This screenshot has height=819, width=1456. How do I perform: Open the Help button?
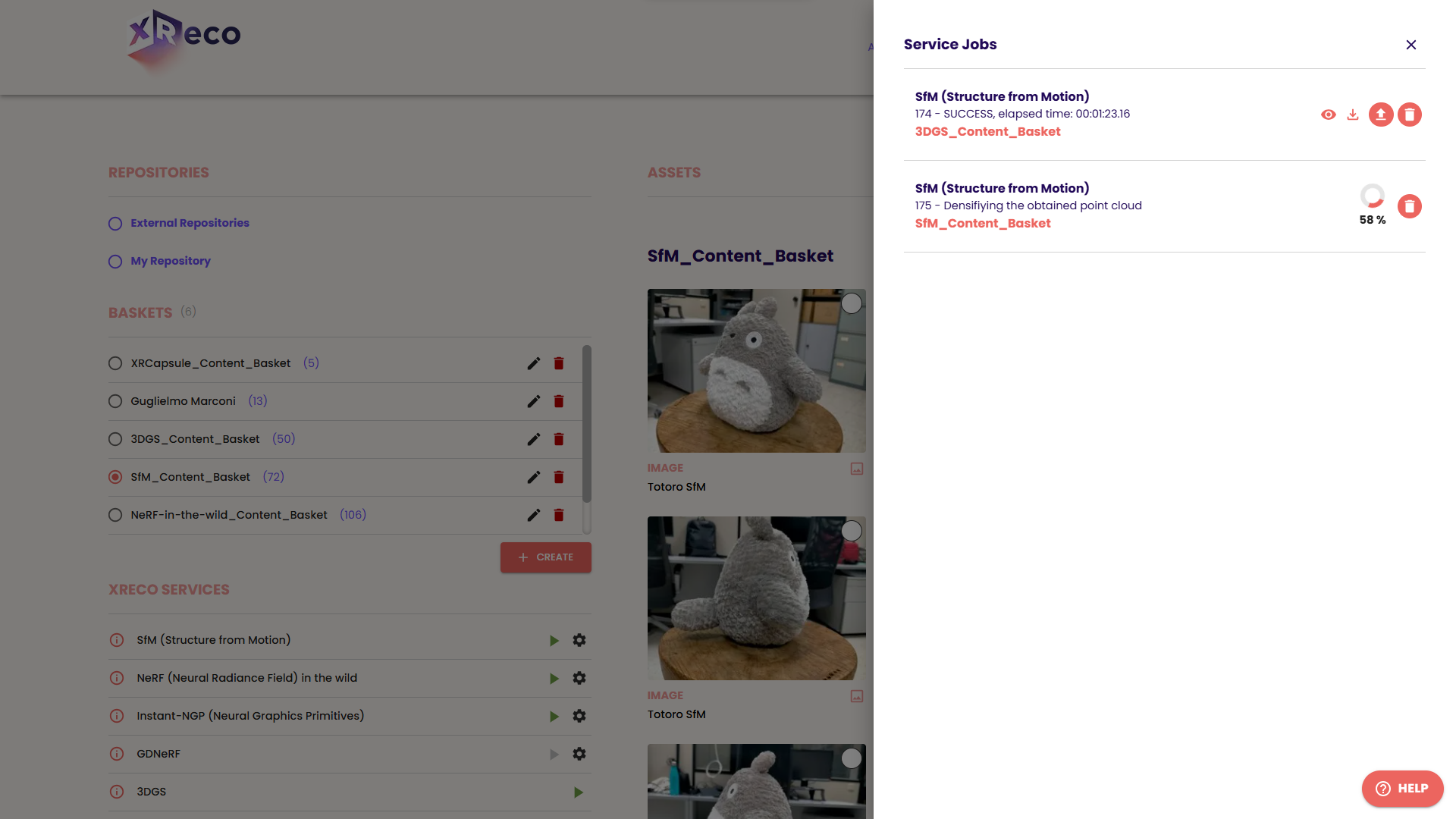point(1402,789)
